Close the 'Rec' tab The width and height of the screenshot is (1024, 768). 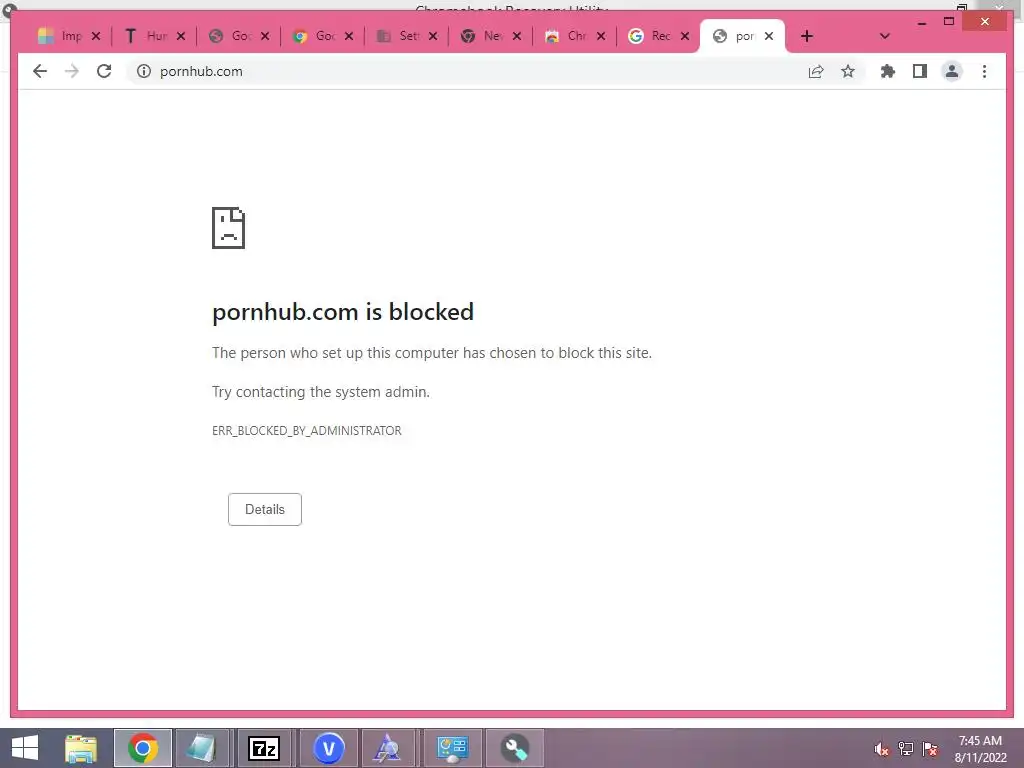(684, 36)
